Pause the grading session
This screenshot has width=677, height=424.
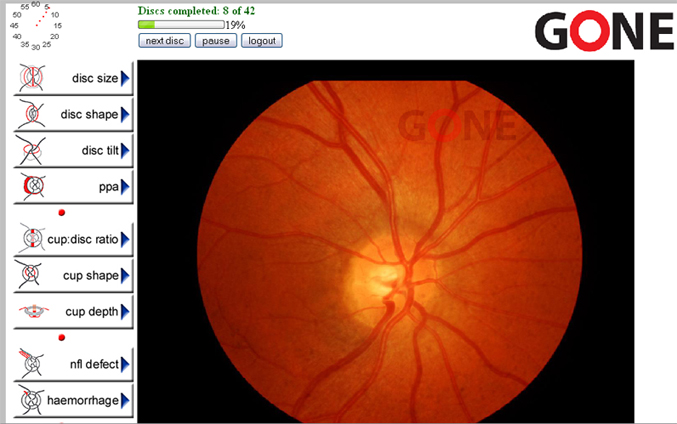[215, 41]
